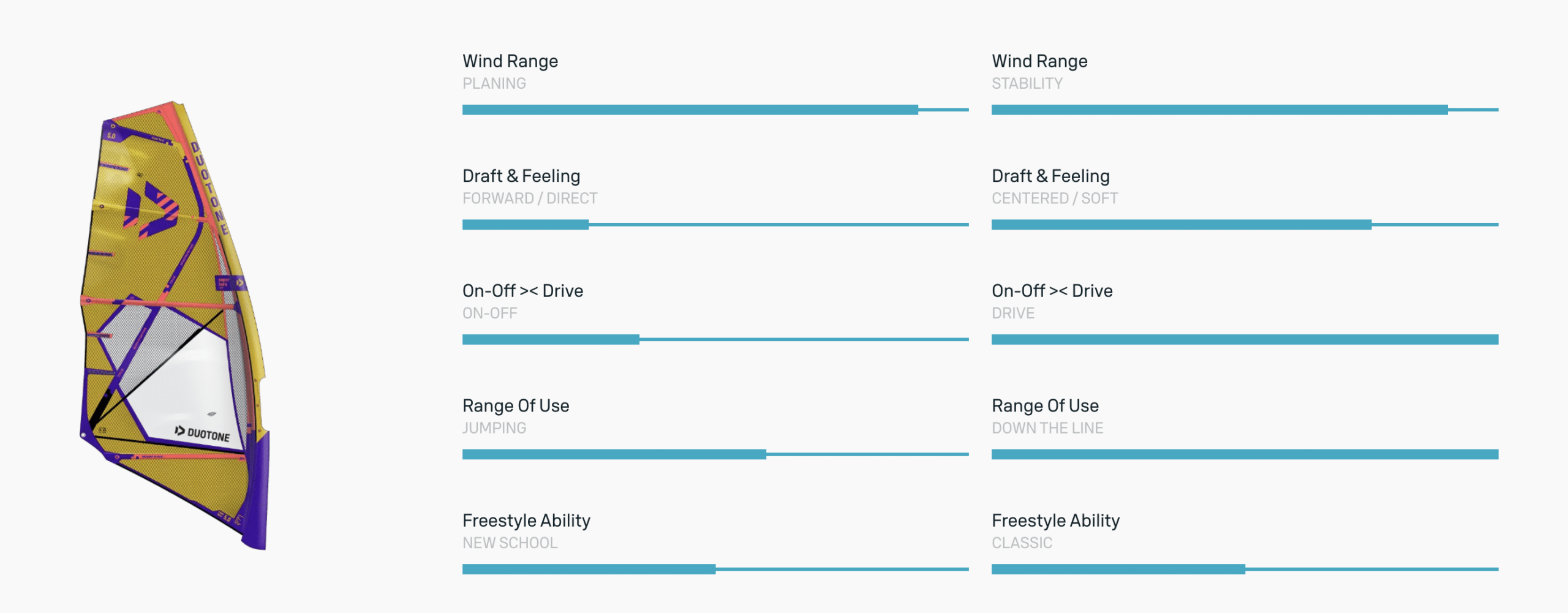Click the NEW SCHOOL label text

(510, 543)
